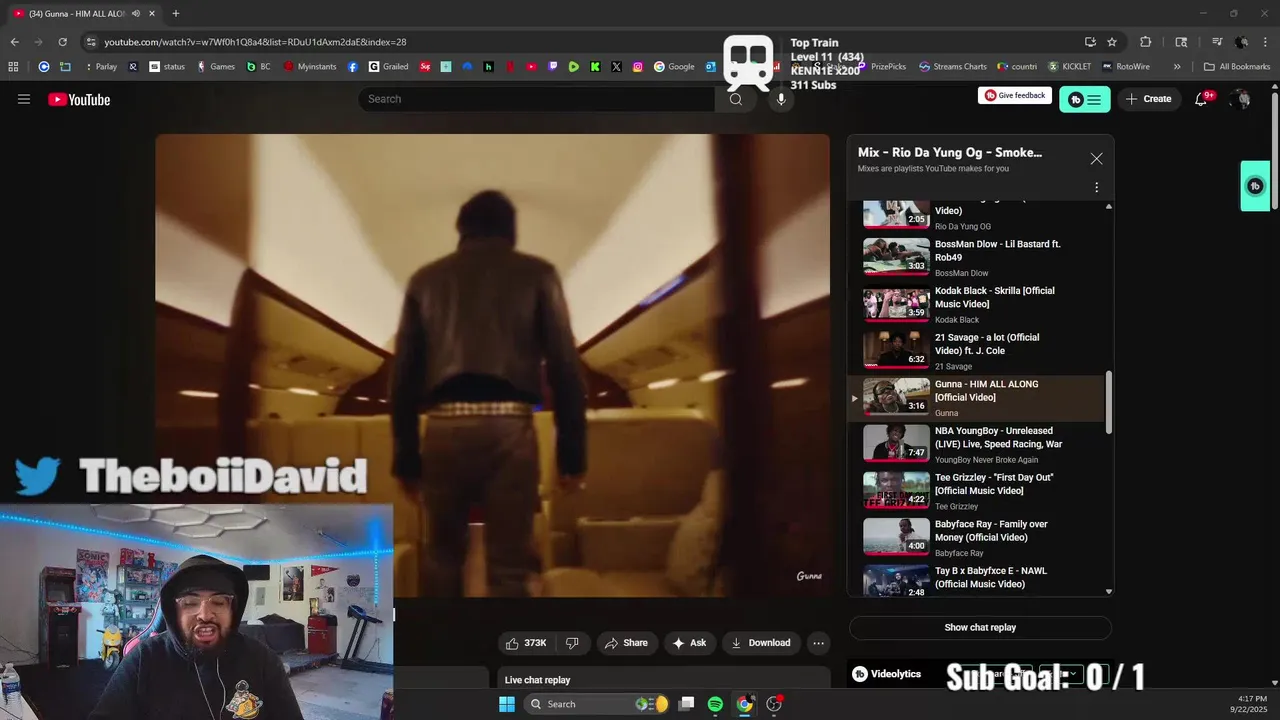
Task: Open the All Bookmarks folder
Action: point(1237,67)
